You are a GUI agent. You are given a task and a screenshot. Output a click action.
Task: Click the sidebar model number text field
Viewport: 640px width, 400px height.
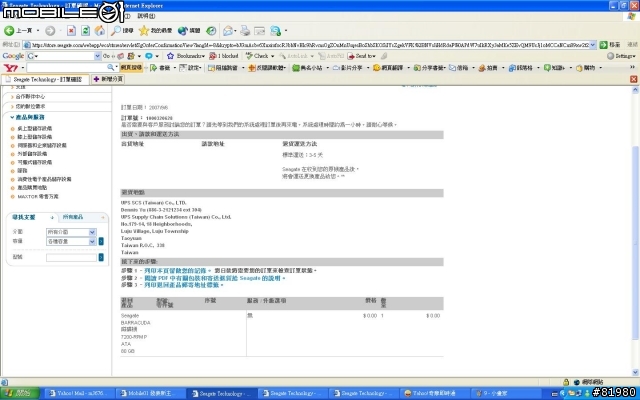pos(71,257)
